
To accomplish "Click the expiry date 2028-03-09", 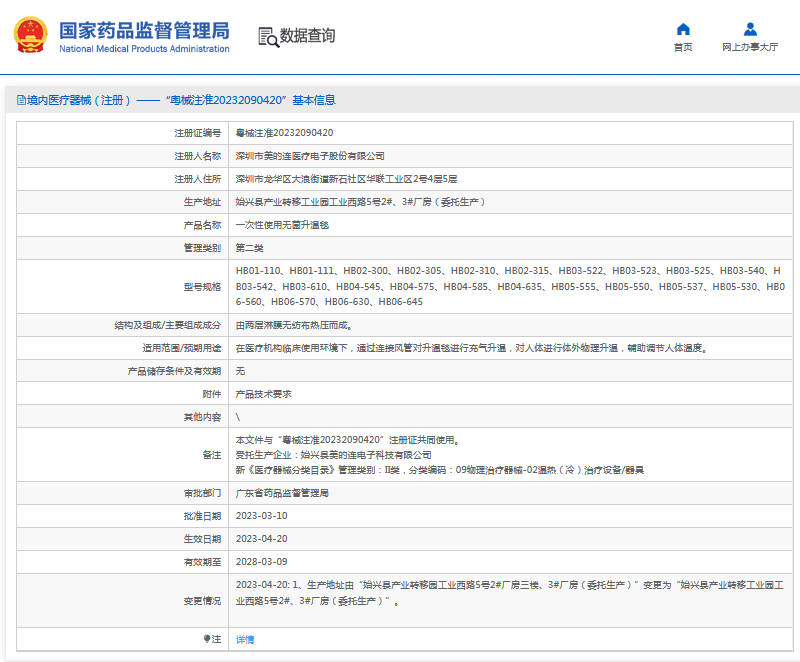I will tap(261, 562).
